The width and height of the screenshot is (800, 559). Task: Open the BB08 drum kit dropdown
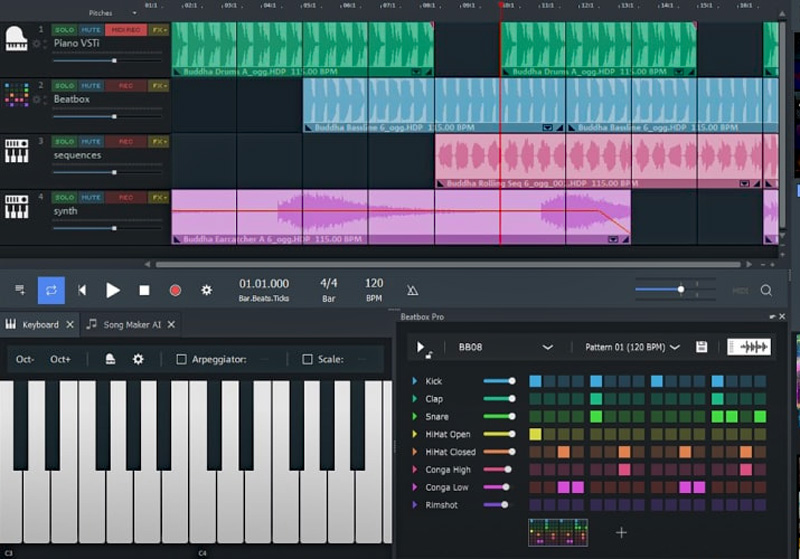(x=505, y=347)
